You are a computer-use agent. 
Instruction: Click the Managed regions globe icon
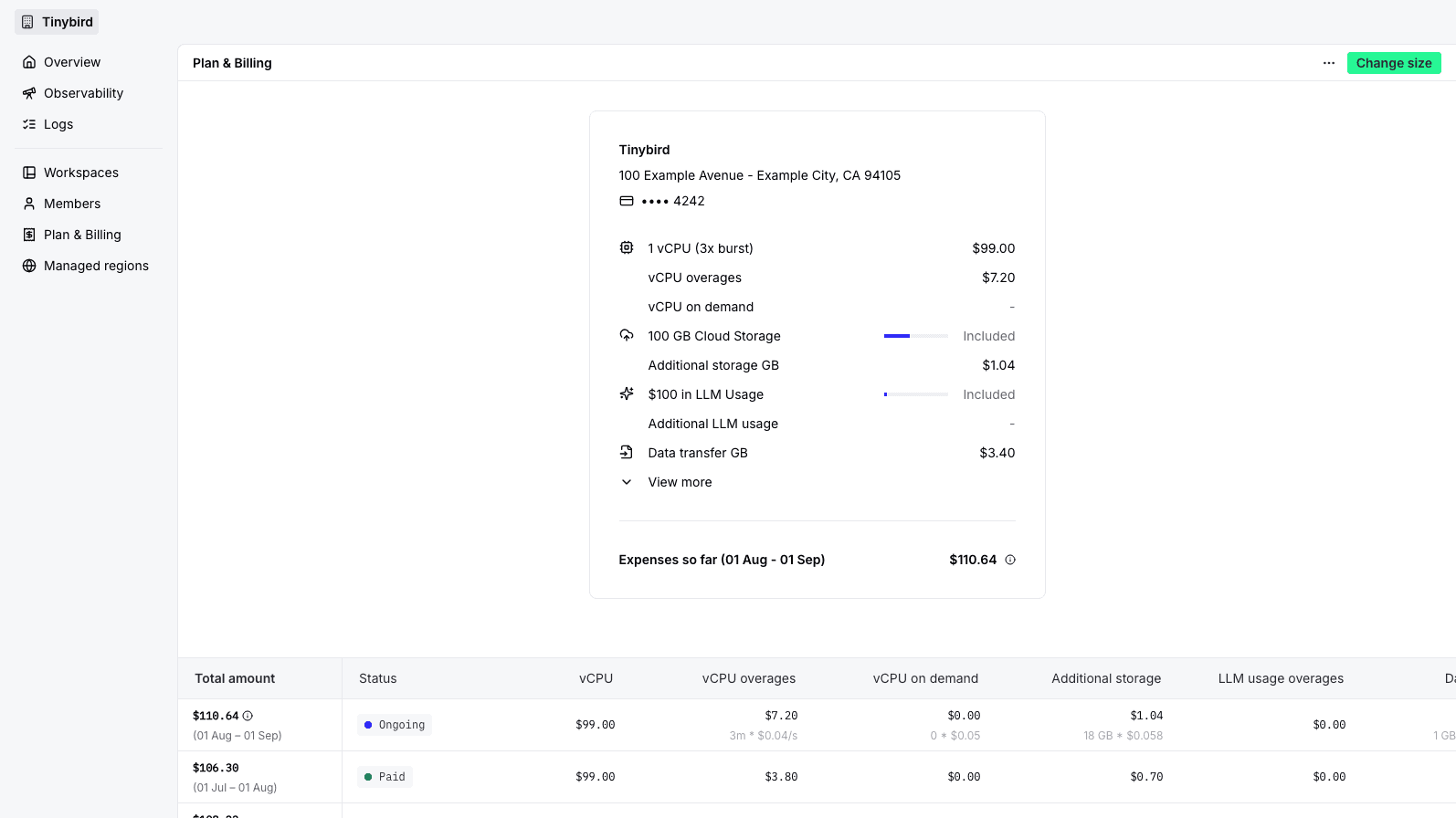[29, 266]
